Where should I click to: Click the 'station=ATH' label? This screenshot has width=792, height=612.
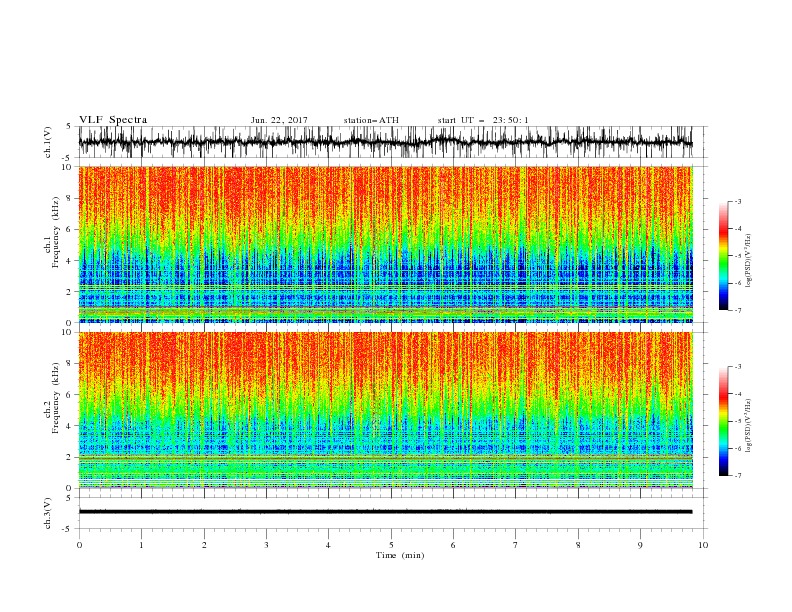371,120
